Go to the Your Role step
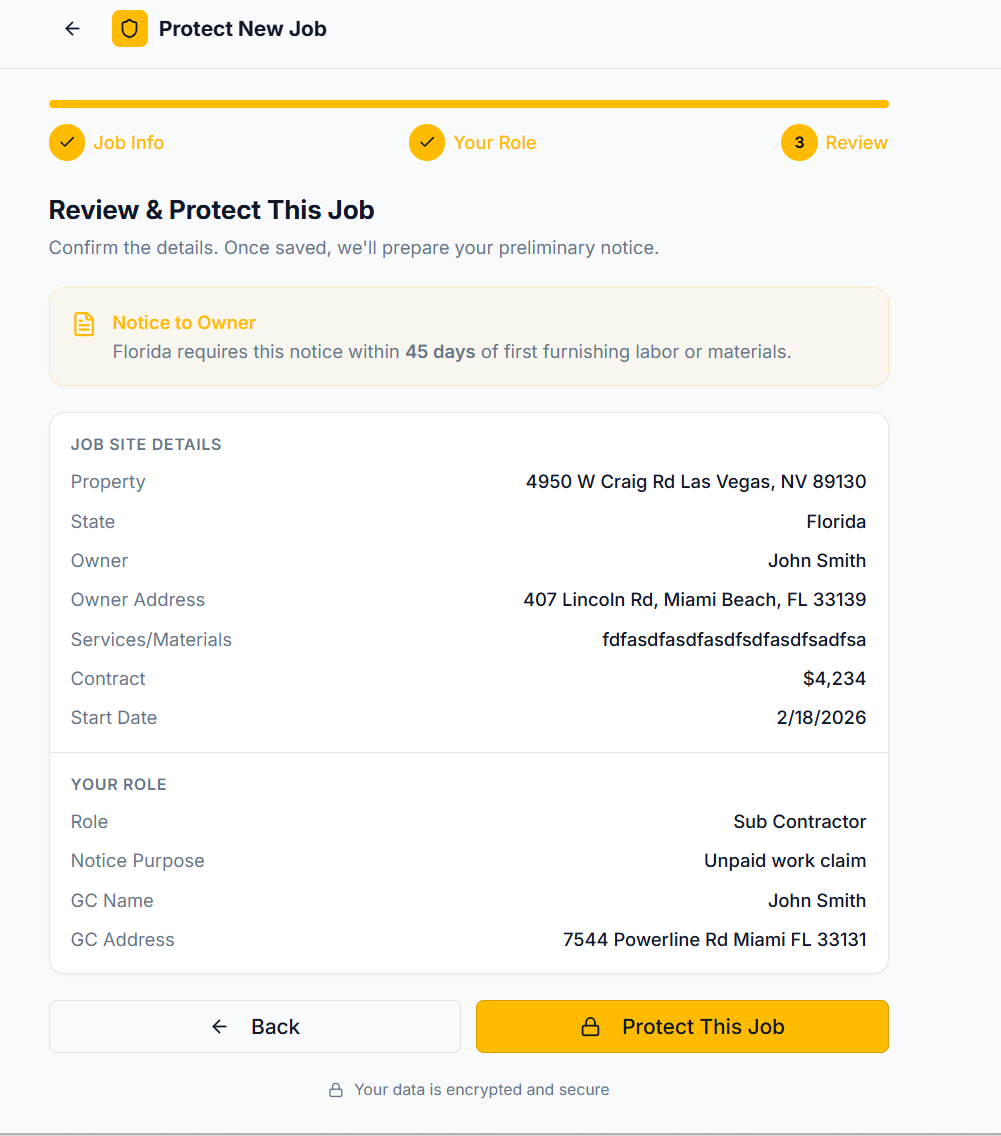Screen dimensions: 1001x1136 tap(495, 143)
